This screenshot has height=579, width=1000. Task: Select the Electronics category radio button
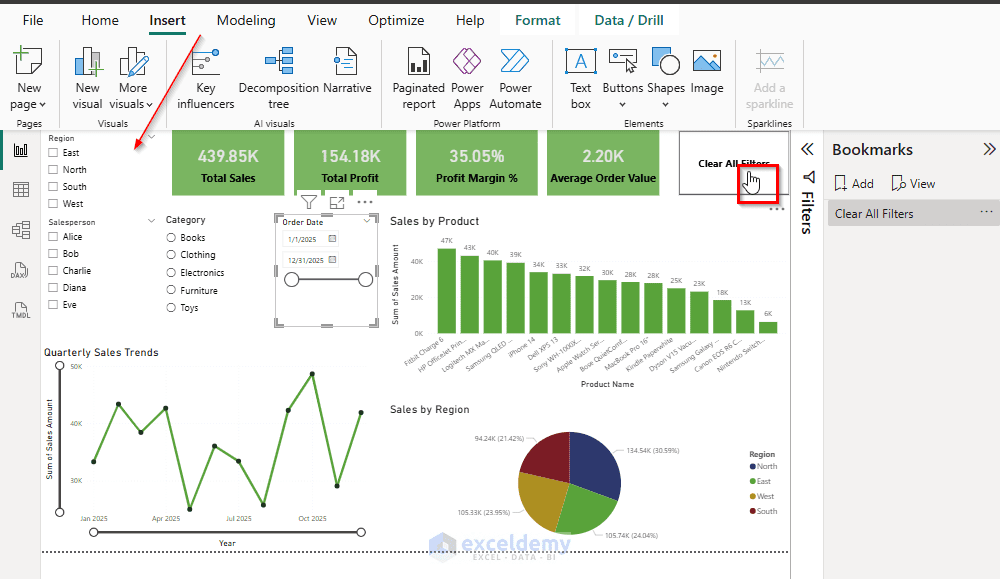pyautogui.click(x=171, y=273)
